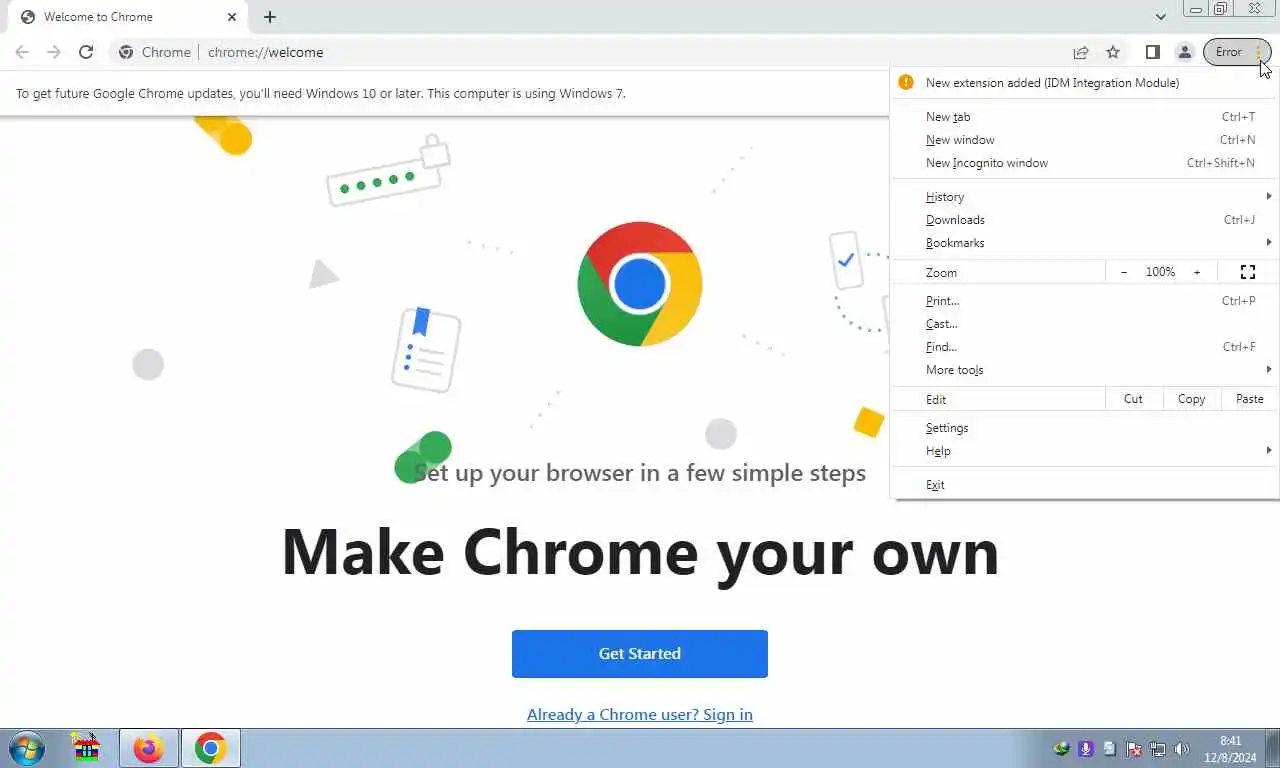The height and width of the screenshot is (768, 1280).
Task: Open New extension added IDM notification
Action: [1084, 83]
